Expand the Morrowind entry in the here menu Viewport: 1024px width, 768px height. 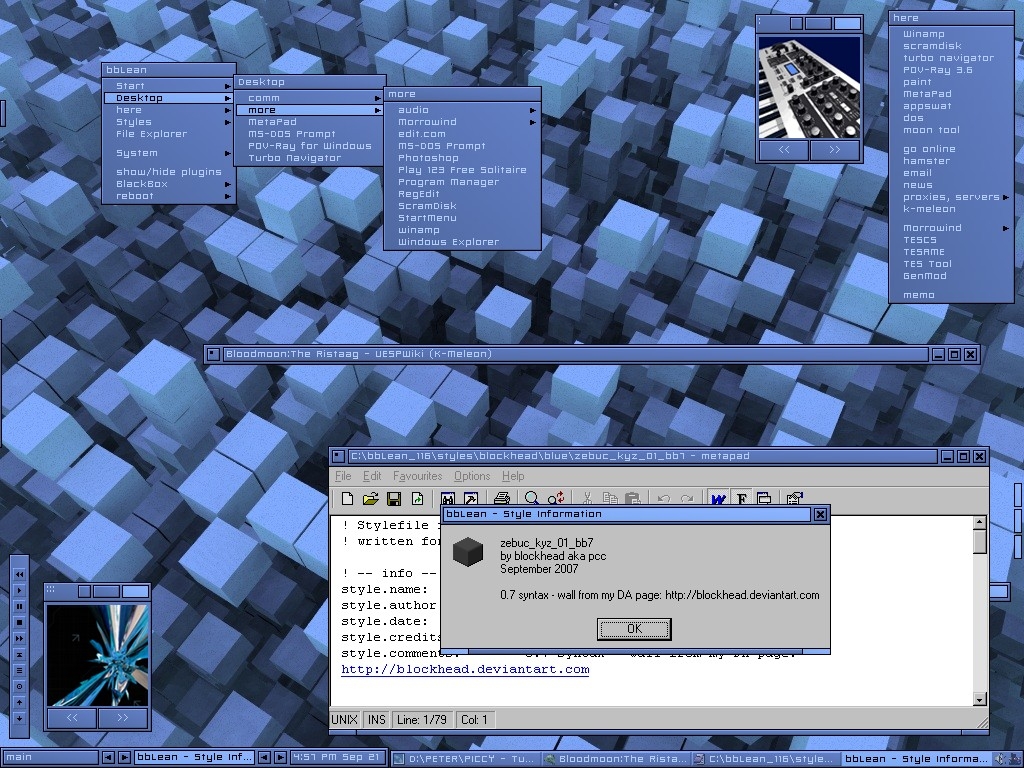pos(952,228)
